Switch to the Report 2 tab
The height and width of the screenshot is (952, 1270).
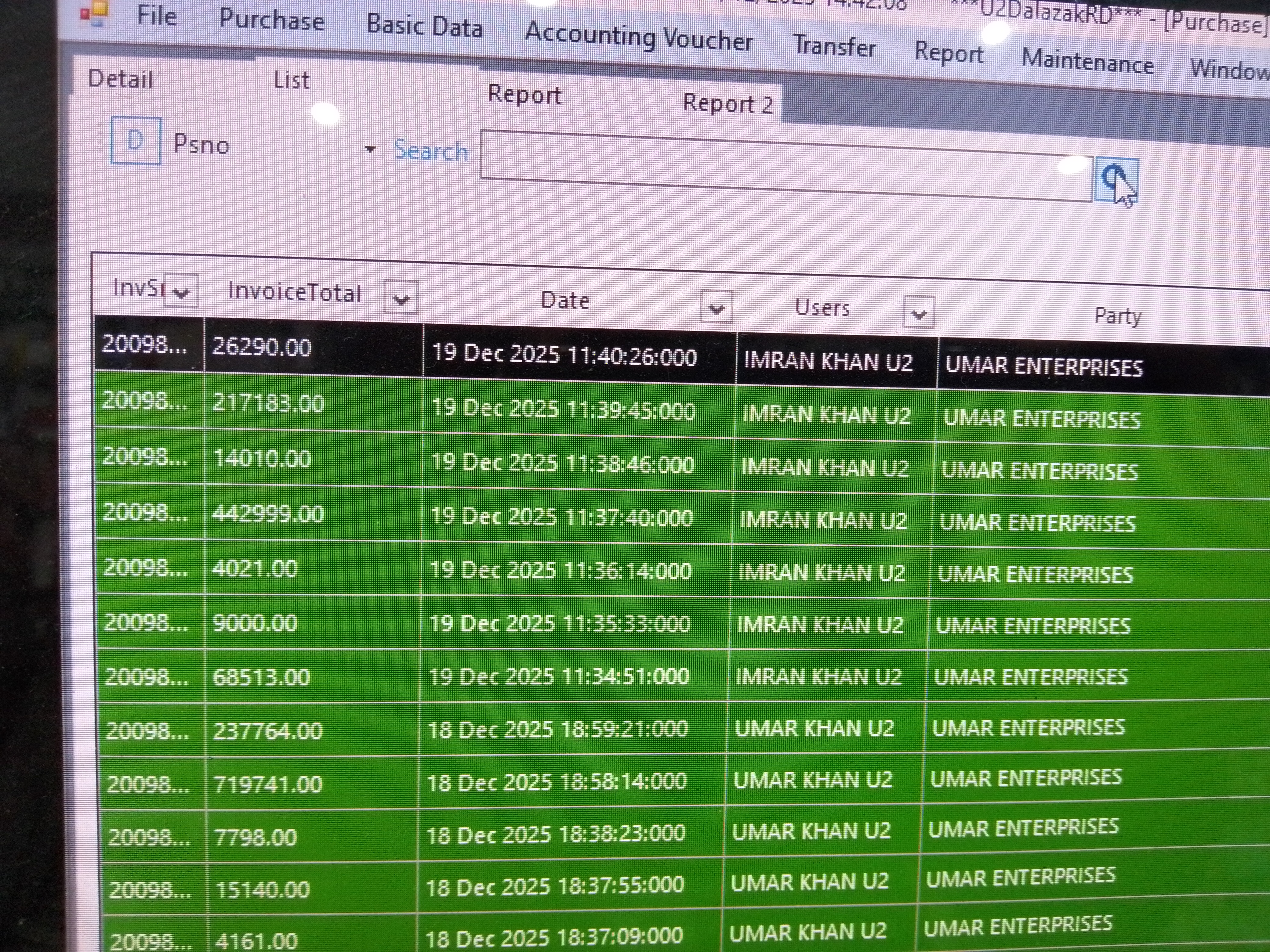[728, 104]
